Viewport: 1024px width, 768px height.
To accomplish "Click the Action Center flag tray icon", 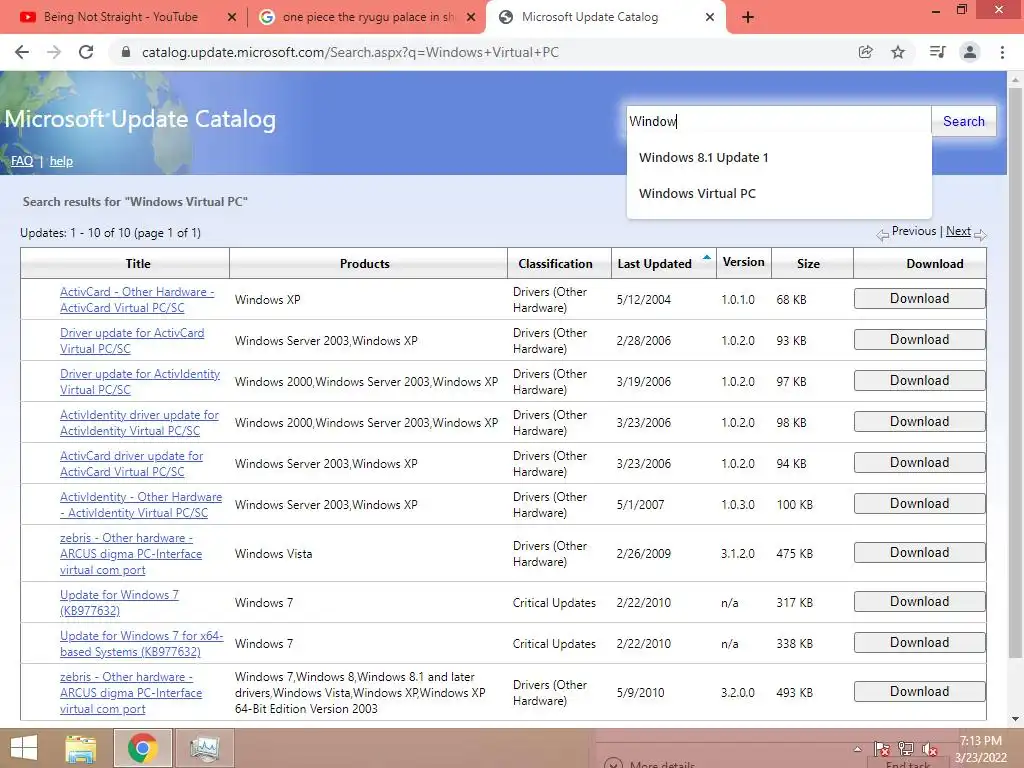I will (x=882, y=749).
